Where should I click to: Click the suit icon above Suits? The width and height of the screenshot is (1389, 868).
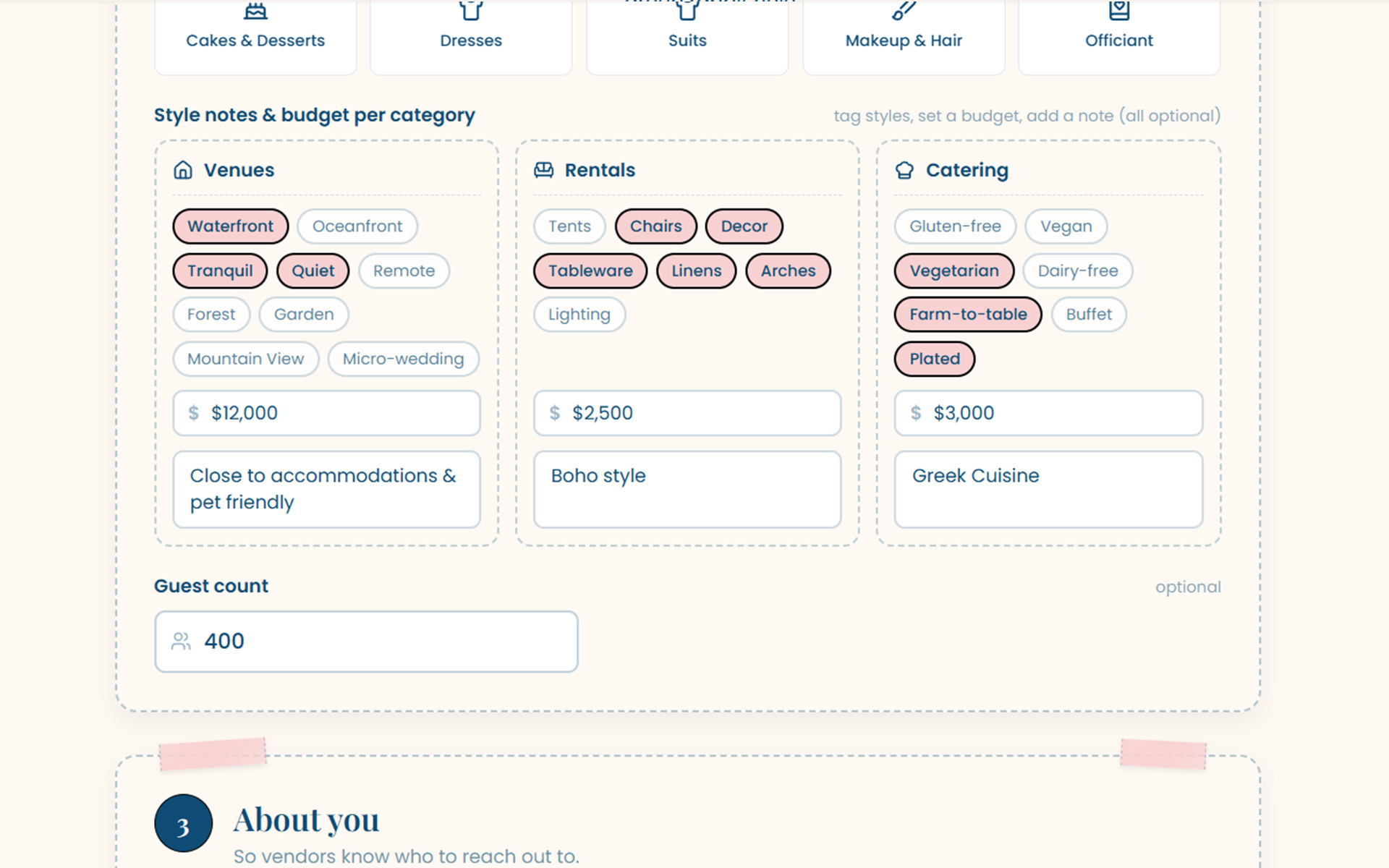687,10
